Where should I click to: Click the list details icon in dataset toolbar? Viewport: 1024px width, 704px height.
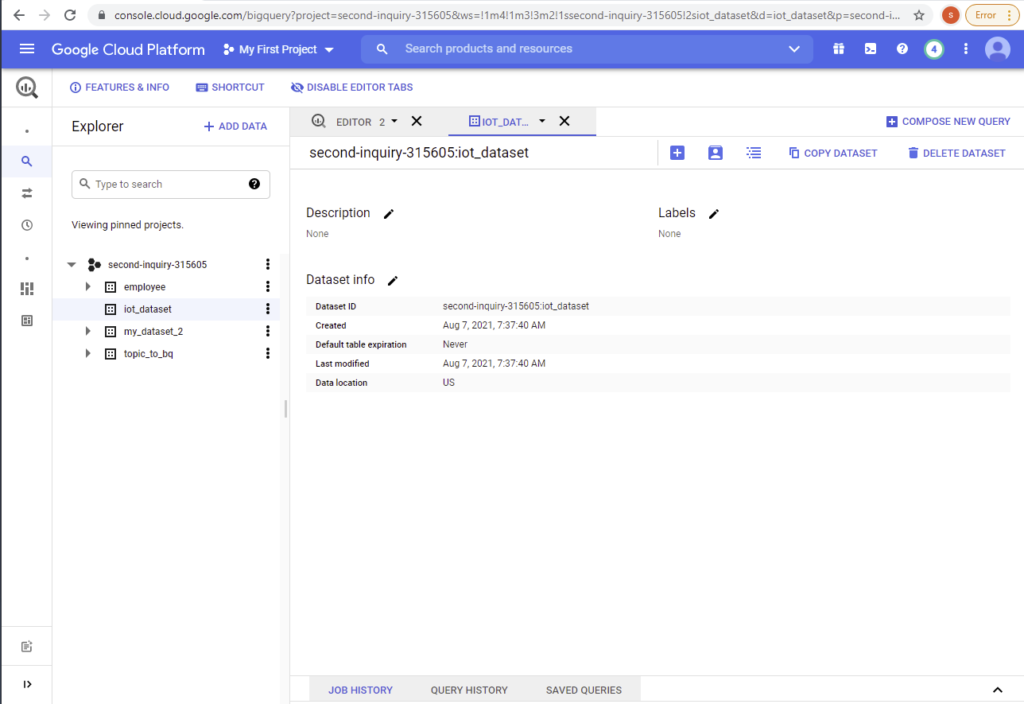(x=754, y=153)
